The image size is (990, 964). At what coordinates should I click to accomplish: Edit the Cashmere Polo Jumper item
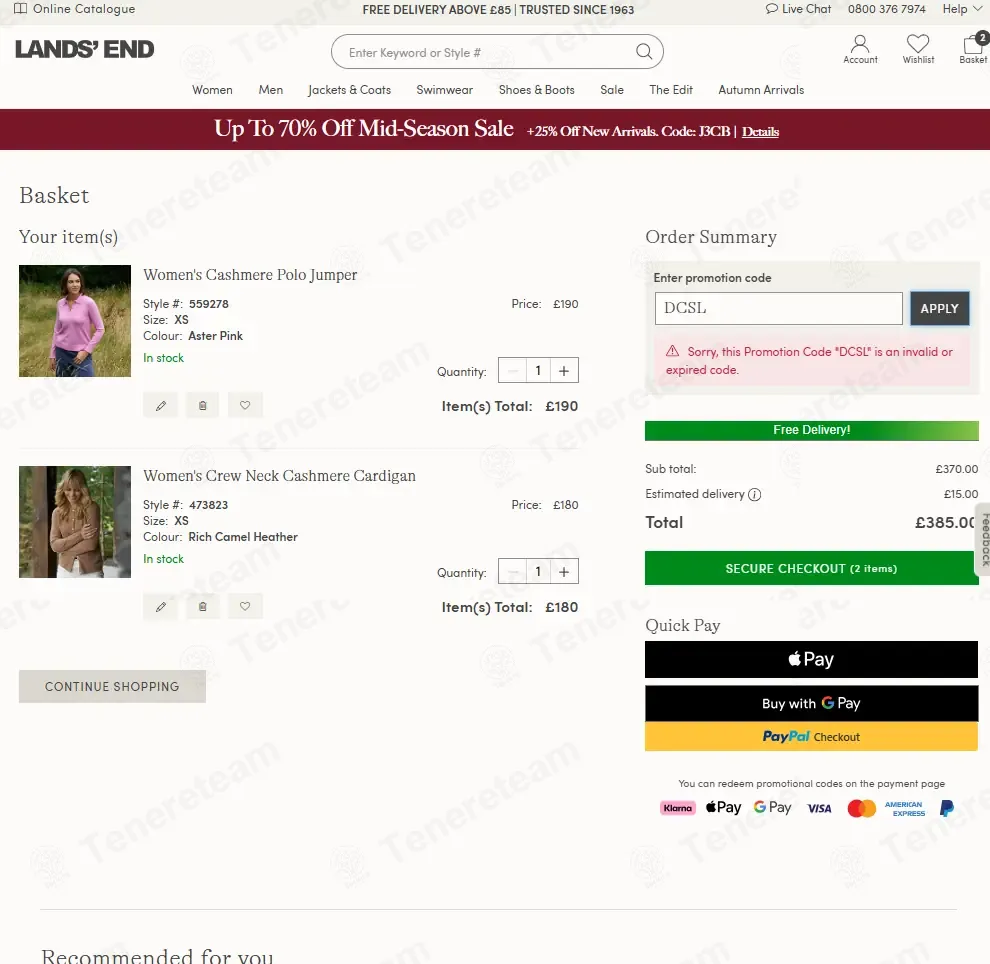click(x=160, y=405)
